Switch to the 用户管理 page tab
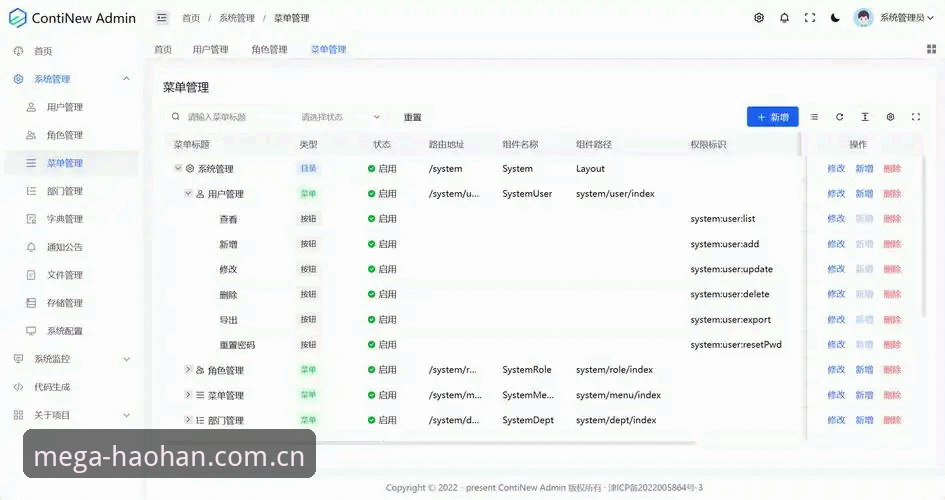This screenshot has height=500, width=945. coord(210,49)
